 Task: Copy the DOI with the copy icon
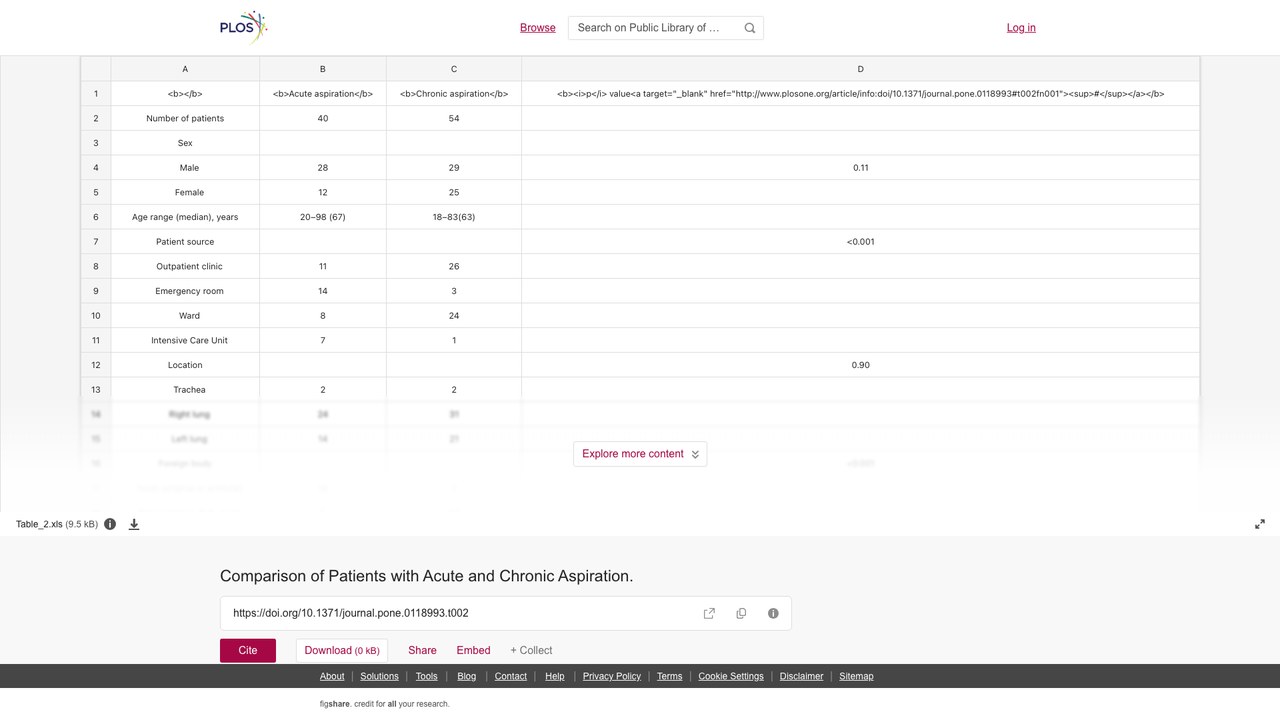click(741, 613)
